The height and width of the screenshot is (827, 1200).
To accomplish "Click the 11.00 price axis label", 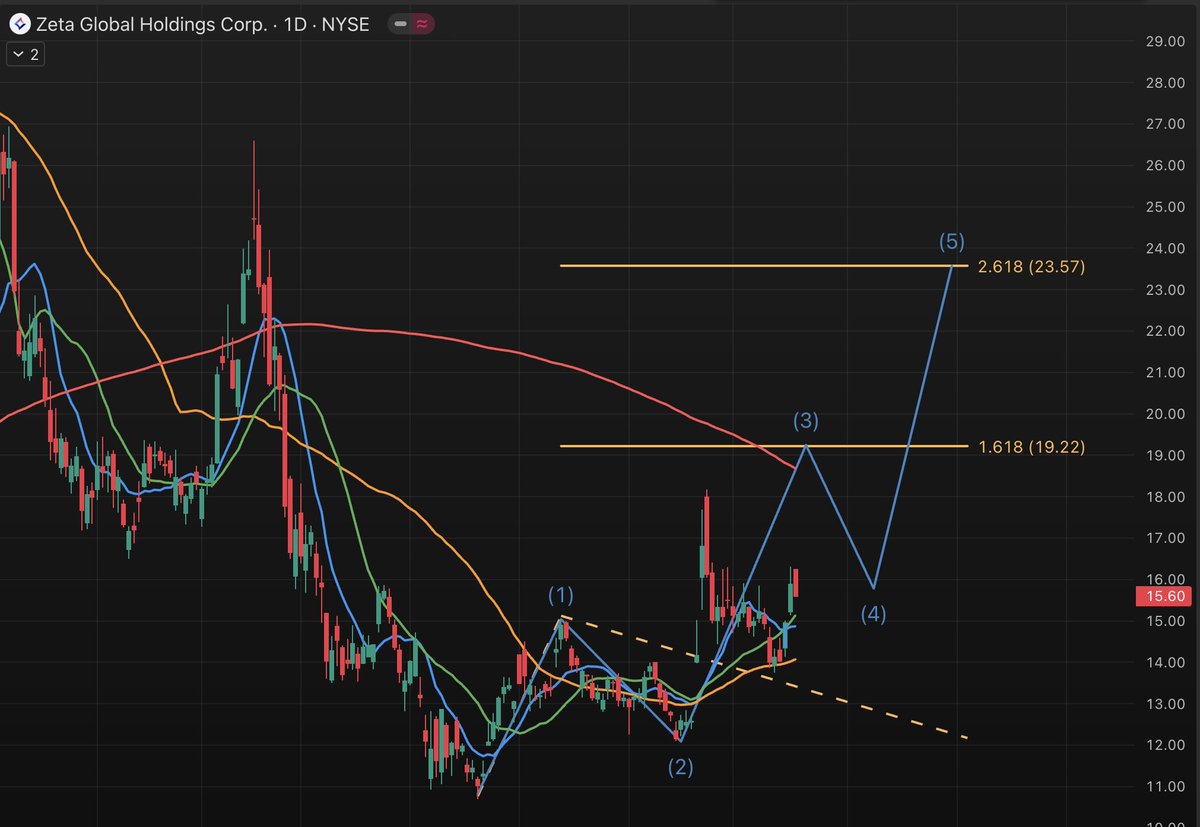I will pos(1163,787).
